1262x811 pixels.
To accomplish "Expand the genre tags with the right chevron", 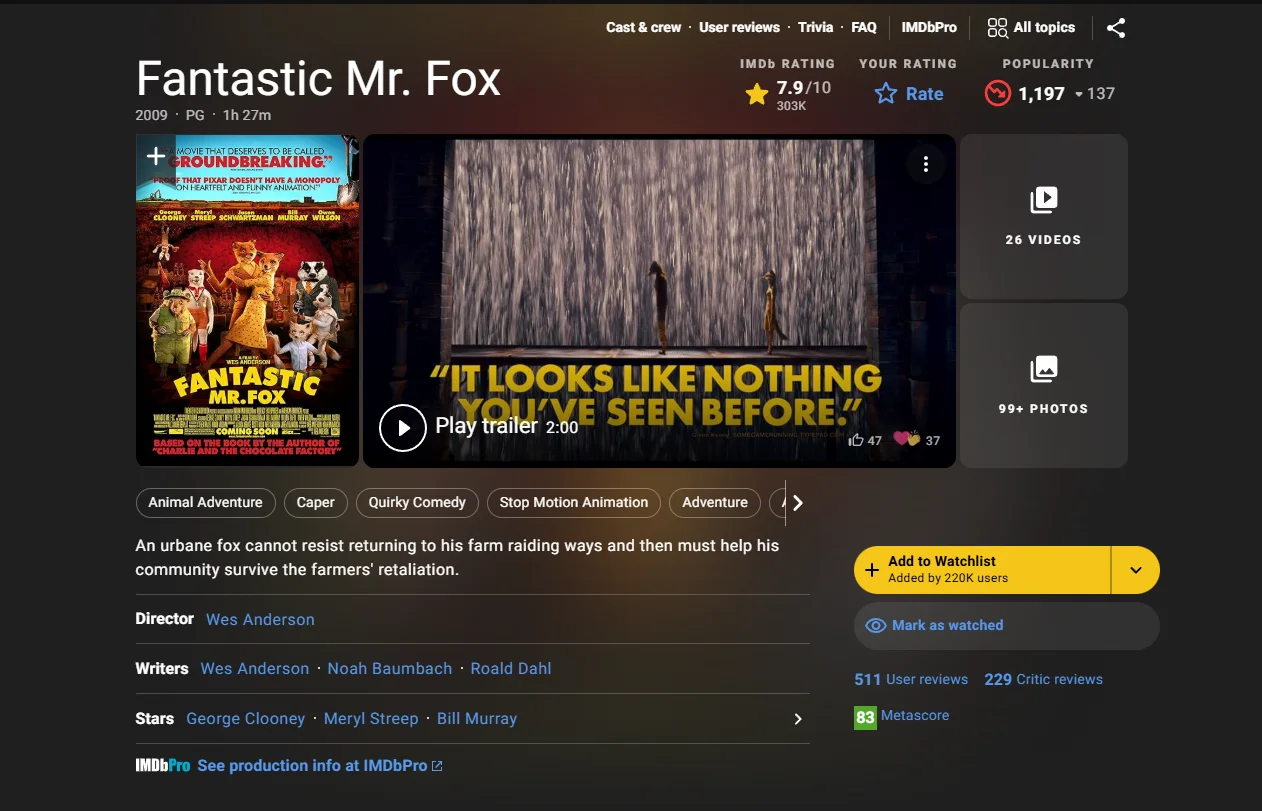I will coord(798,503).
